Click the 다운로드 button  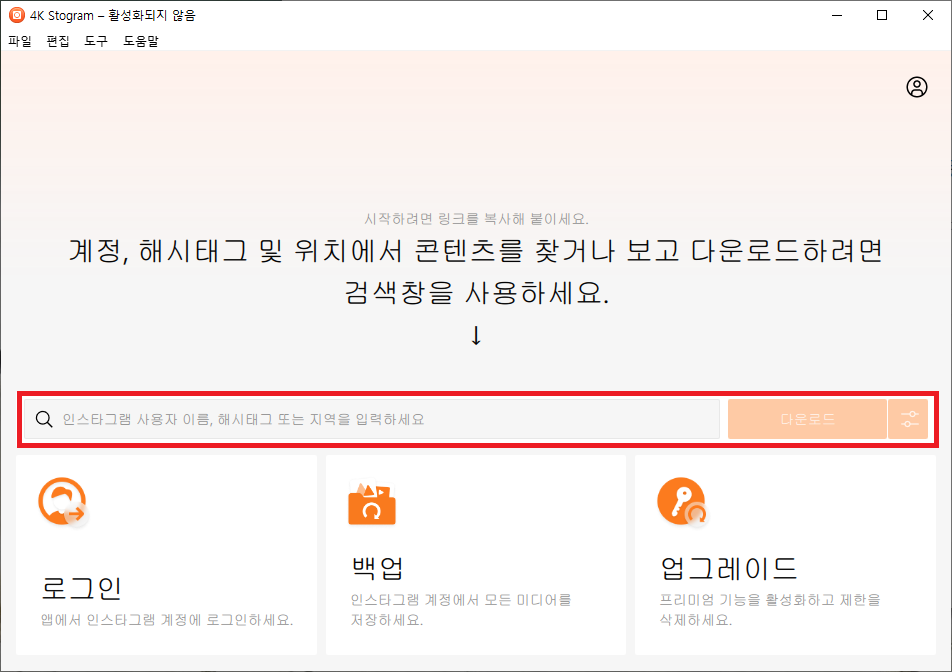tap(807, 419)
